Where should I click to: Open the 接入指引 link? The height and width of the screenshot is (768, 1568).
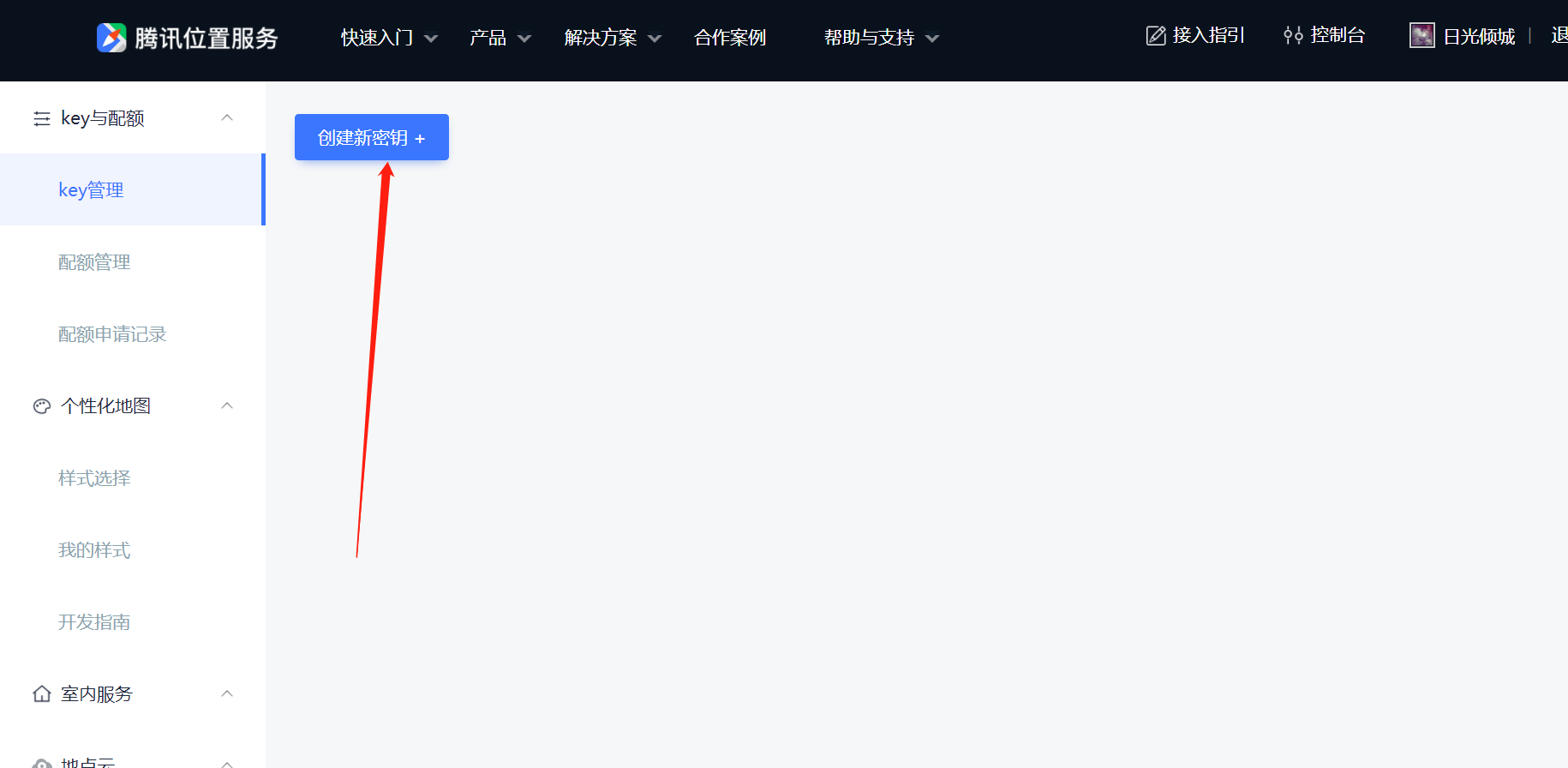tap(1208, 35)
